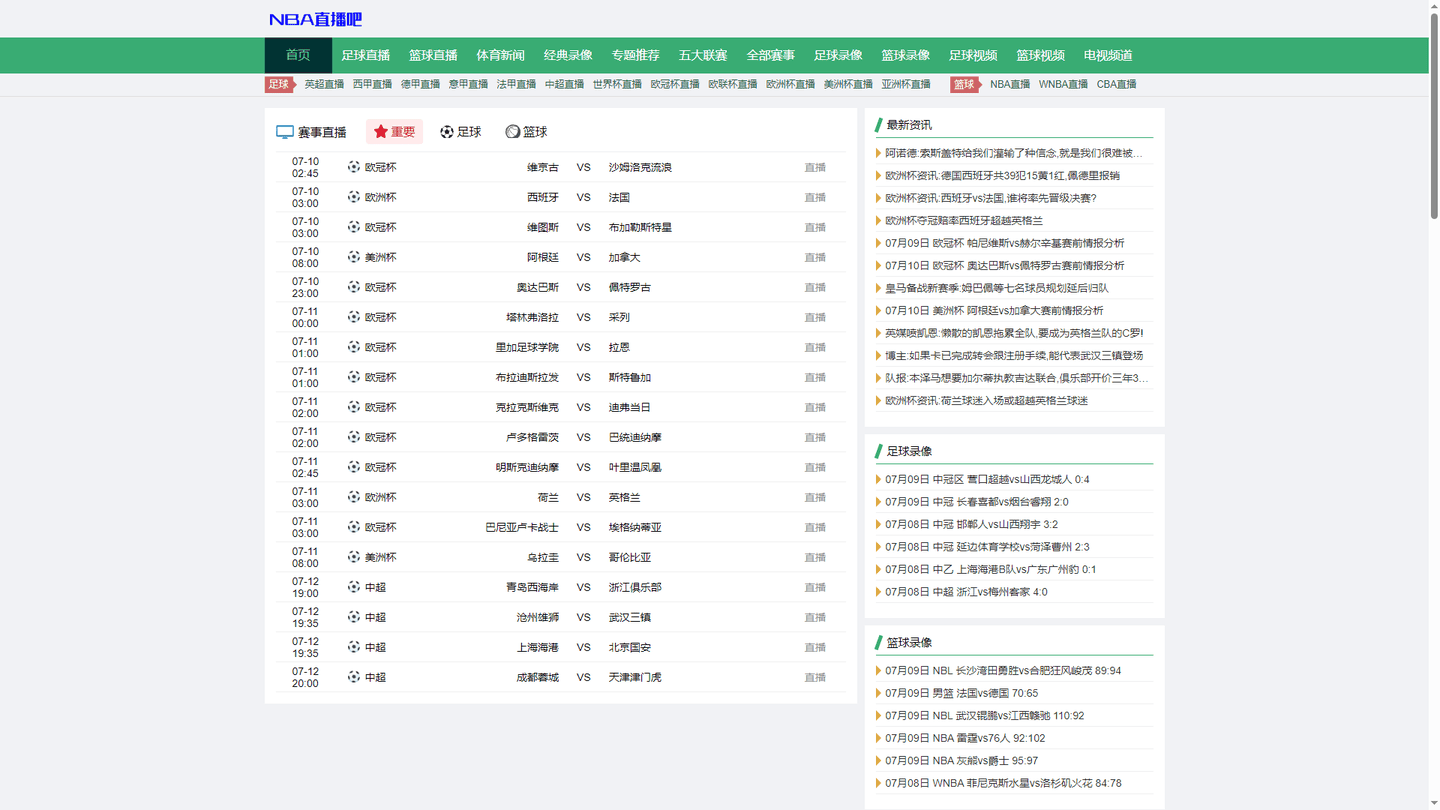
Task: Open 英超直播 sub-navigation link
Action: (x=324, y=84)
